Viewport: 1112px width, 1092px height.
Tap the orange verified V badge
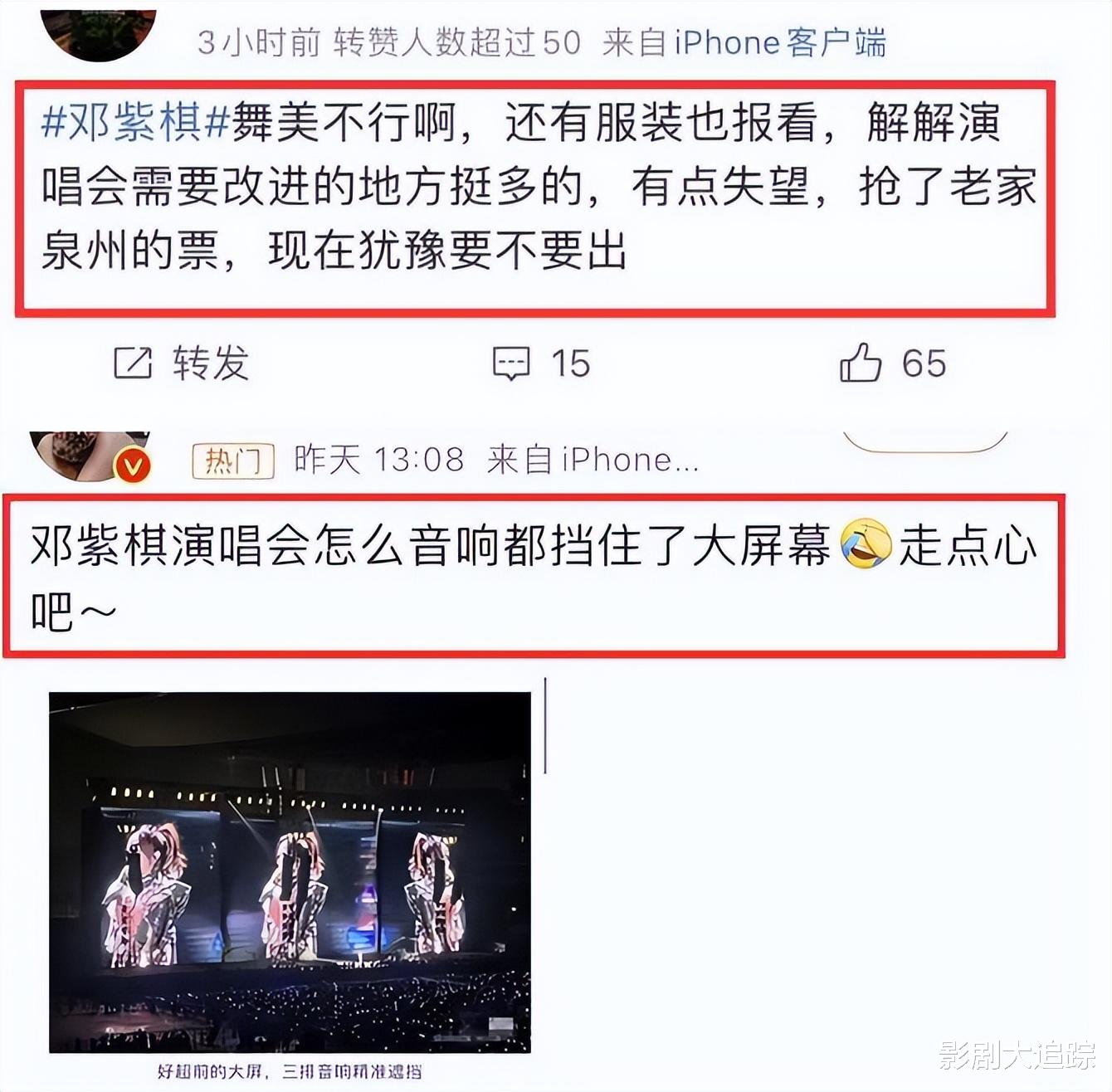(x=132, y=467)
